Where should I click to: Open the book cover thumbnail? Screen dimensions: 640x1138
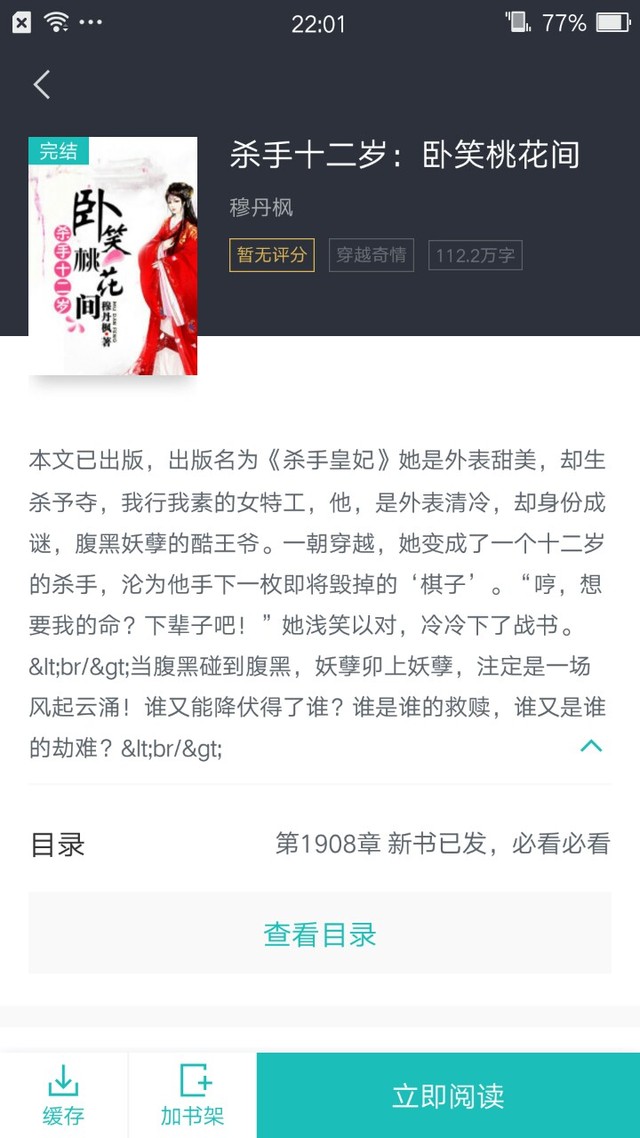(112, 256)
